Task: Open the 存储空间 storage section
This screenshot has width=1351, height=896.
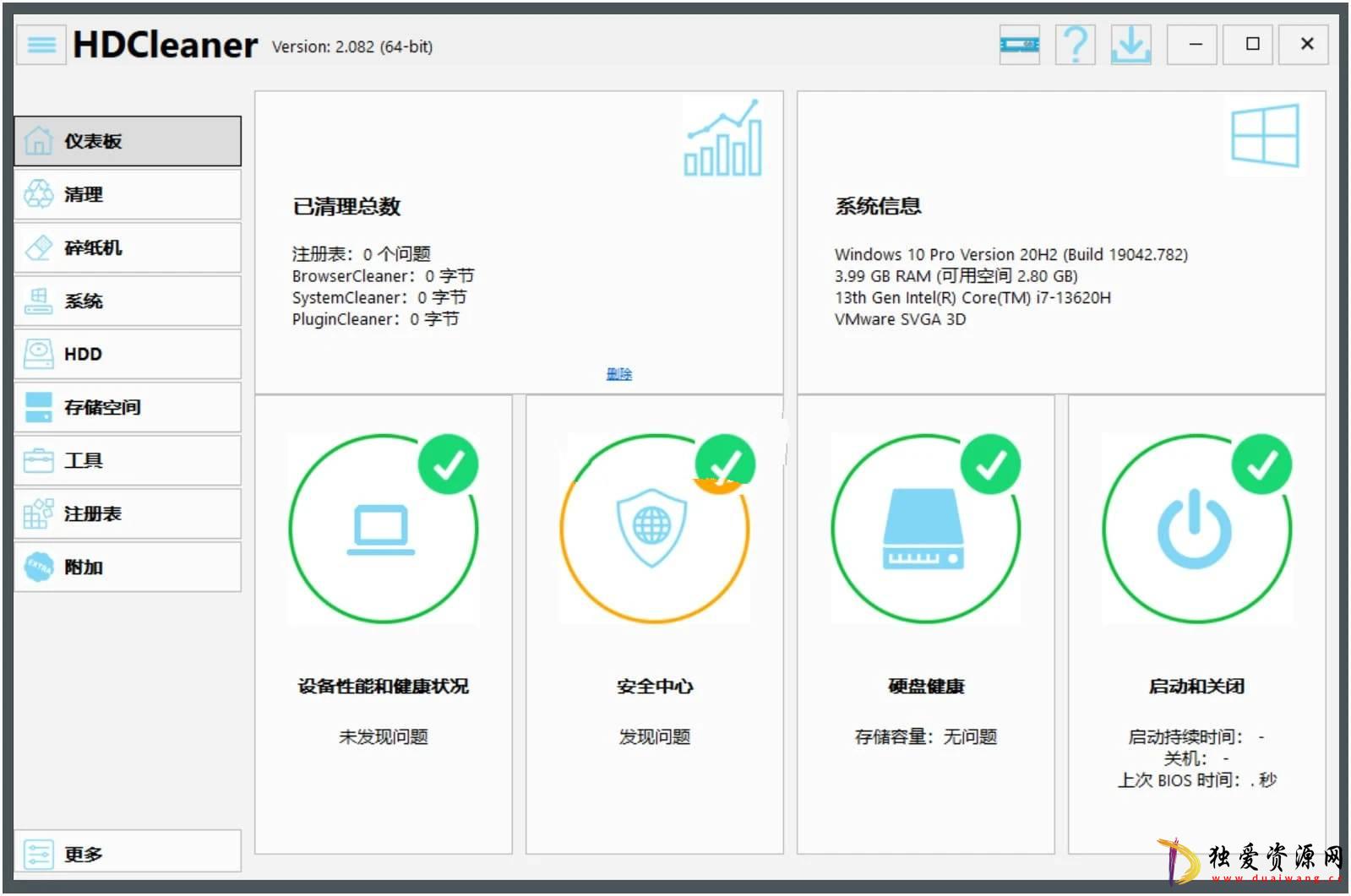Action: point(128,407)
